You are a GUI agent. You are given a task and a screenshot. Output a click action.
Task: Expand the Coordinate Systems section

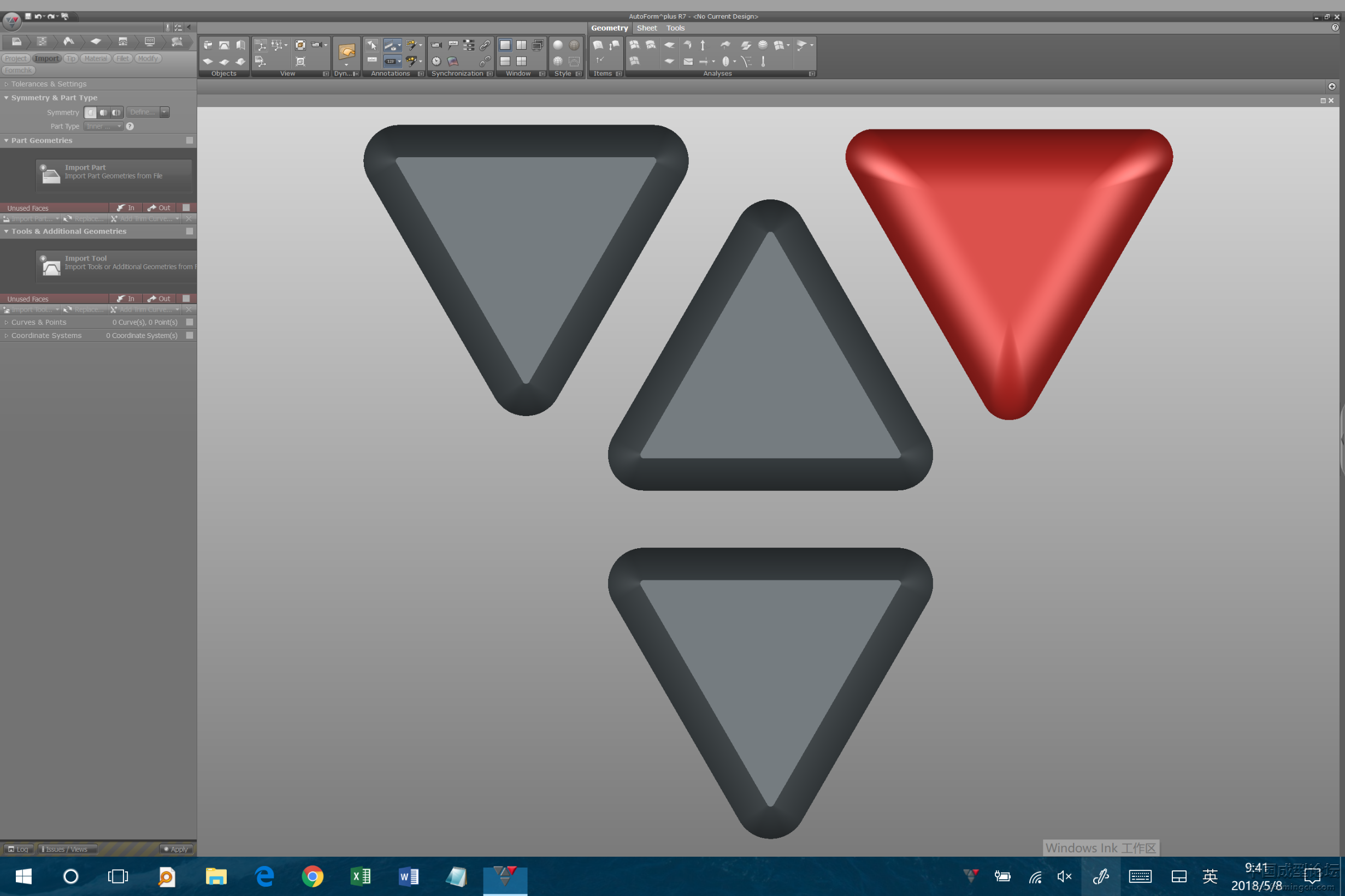click(x=46, y=335)
